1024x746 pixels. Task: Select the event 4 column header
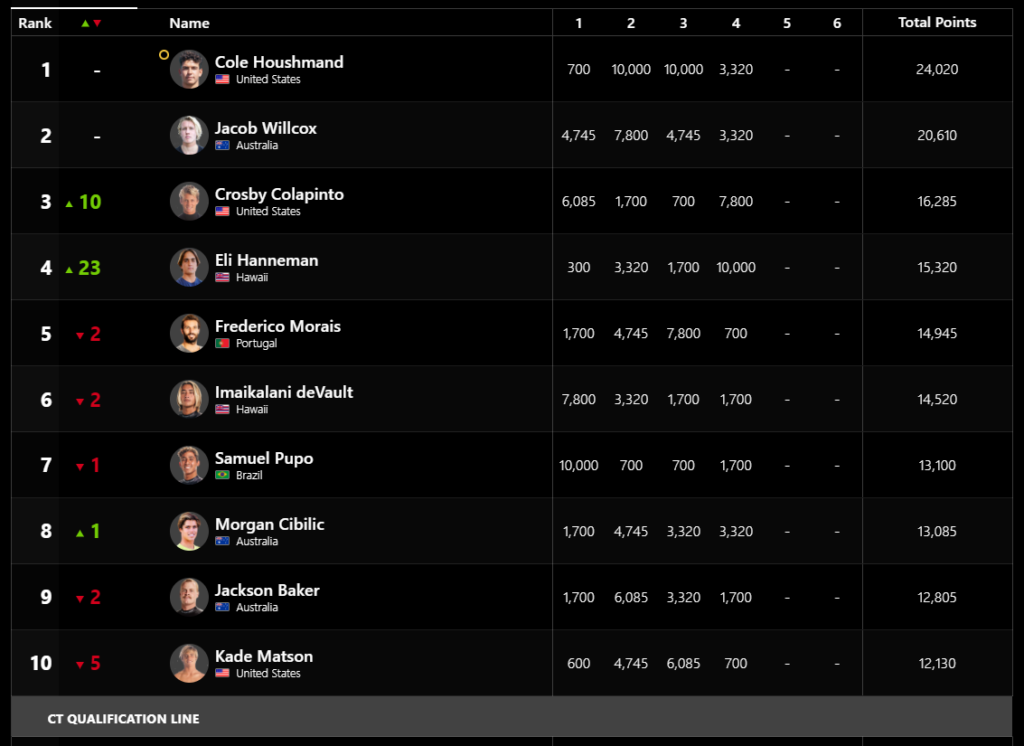click(x=736, y=23)
